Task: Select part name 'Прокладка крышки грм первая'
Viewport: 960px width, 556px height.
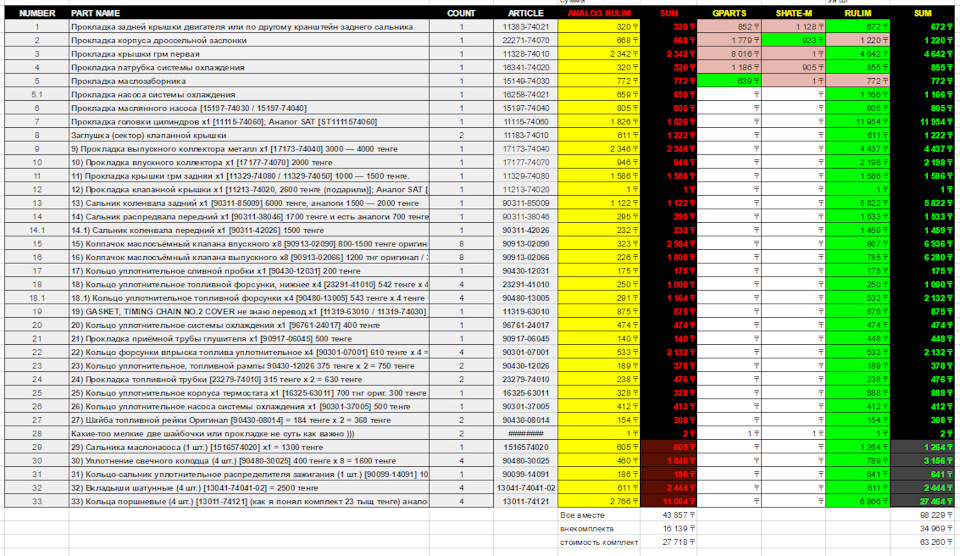Action: click(249, 54)
